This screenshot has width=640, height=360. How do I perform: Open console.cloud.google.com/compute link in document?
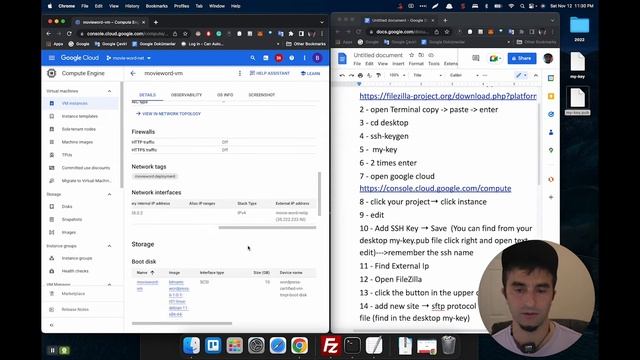435,188
